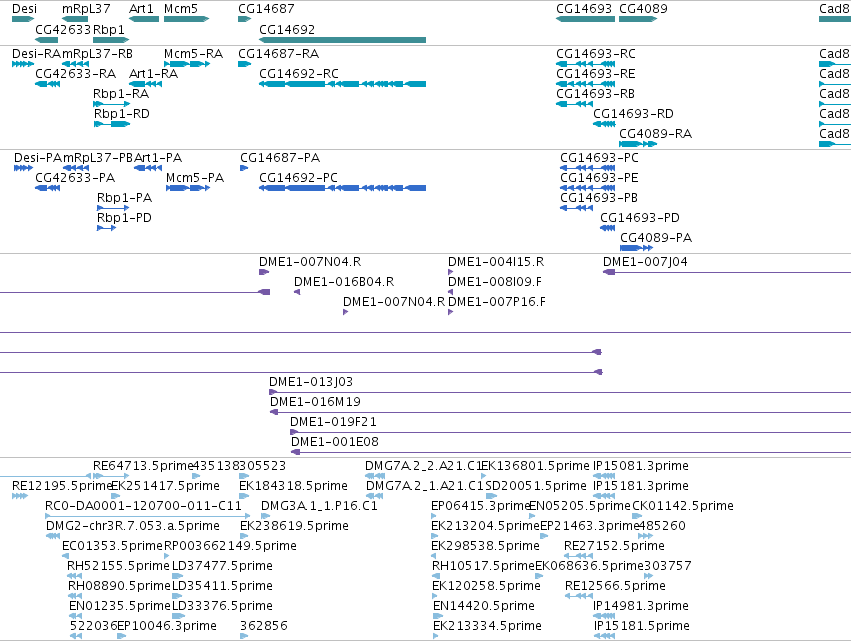Click the Desi-RA transcript label
Screen dimensions: 851x641
(36, 54)
